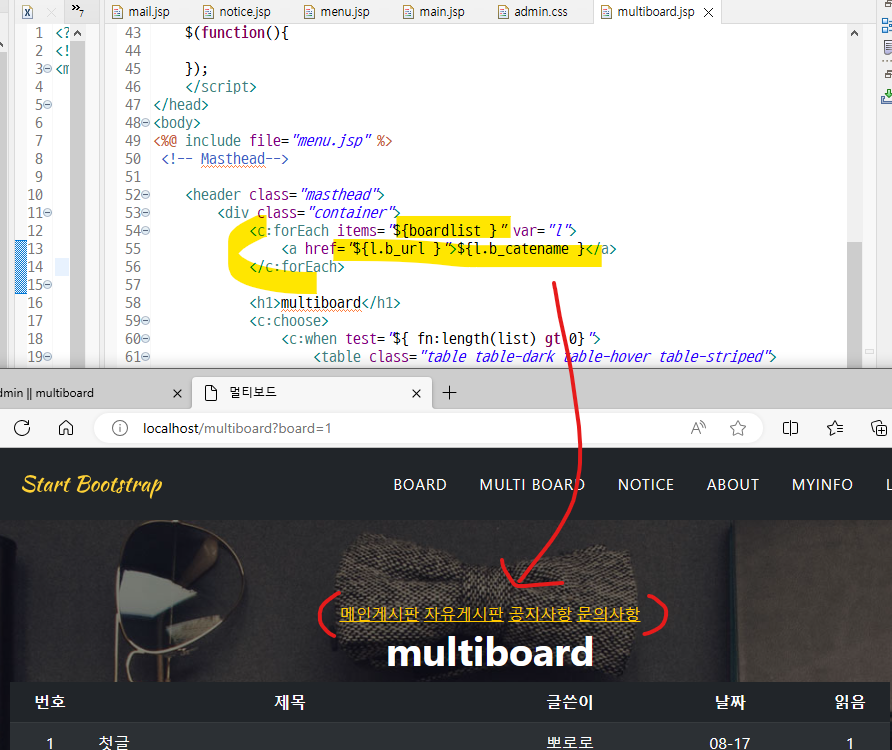
Task: Collapse the header fold at line 52
Action: (x=146, y=195)
